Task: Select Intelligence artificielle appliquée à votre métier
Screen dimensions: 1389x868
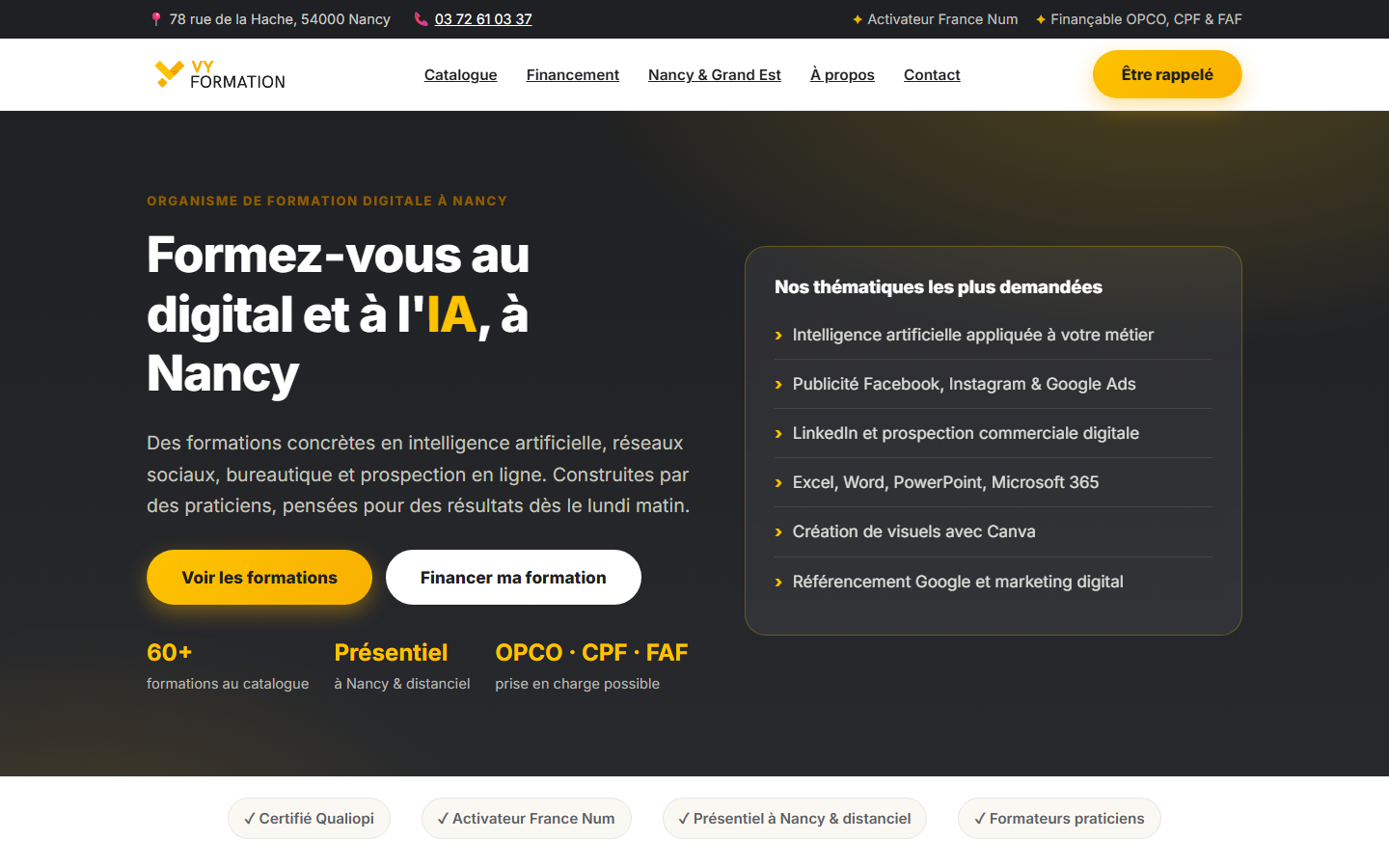Action: [994, 335]
